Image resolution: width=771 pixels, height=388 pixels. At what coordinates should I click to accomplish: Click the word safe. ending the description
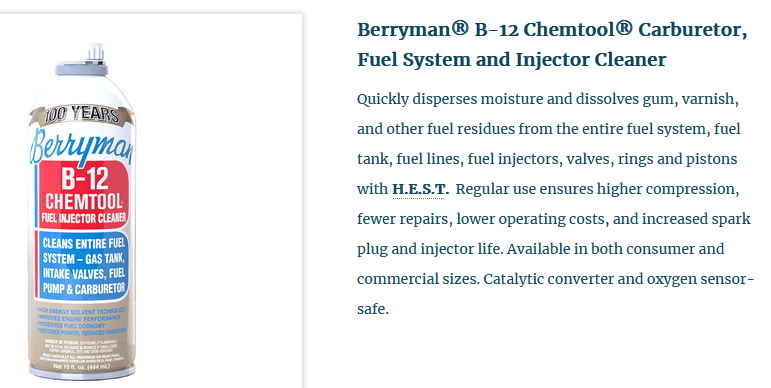373,309
